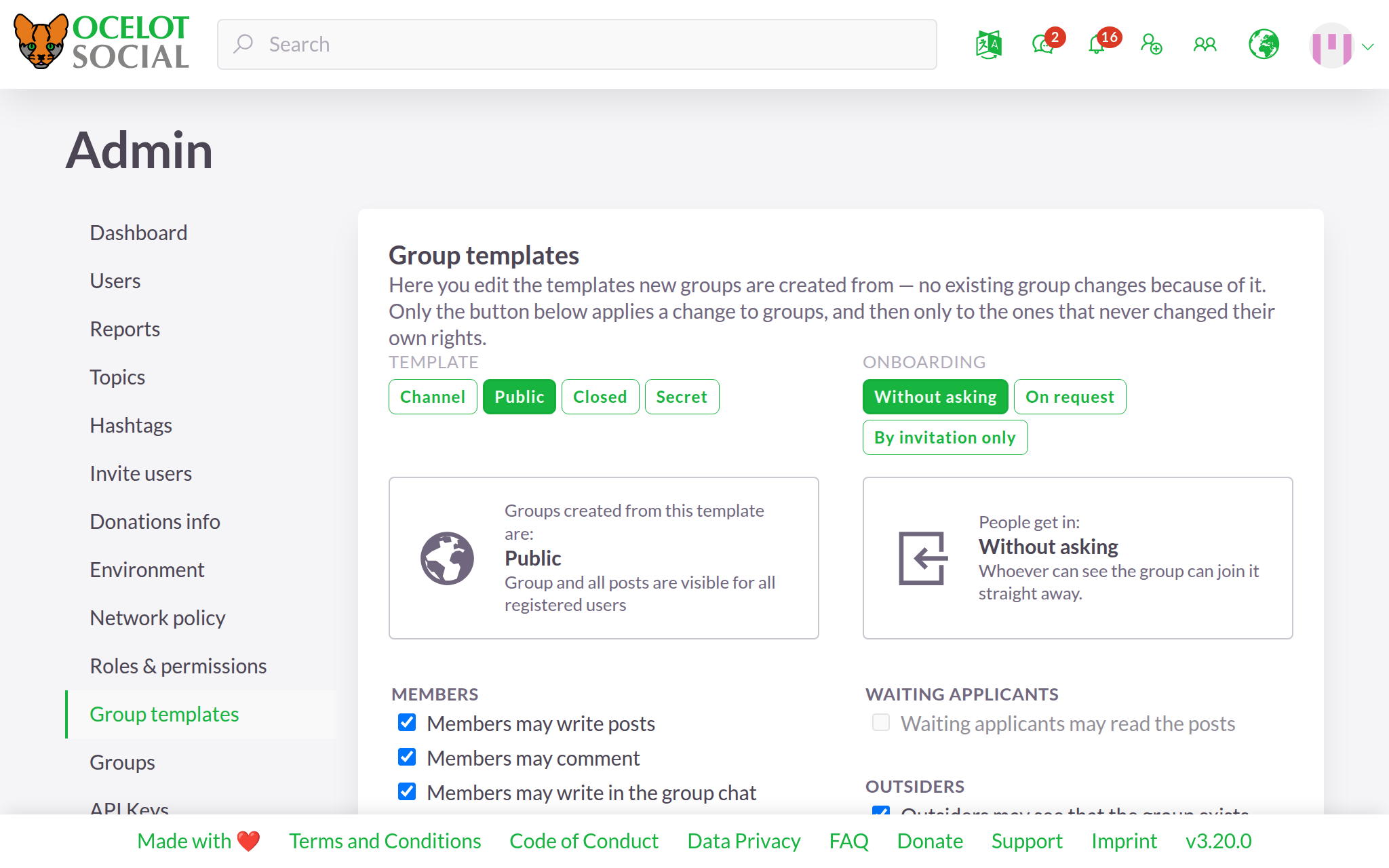Open Dashboard in admin menu

pos(201,233)
